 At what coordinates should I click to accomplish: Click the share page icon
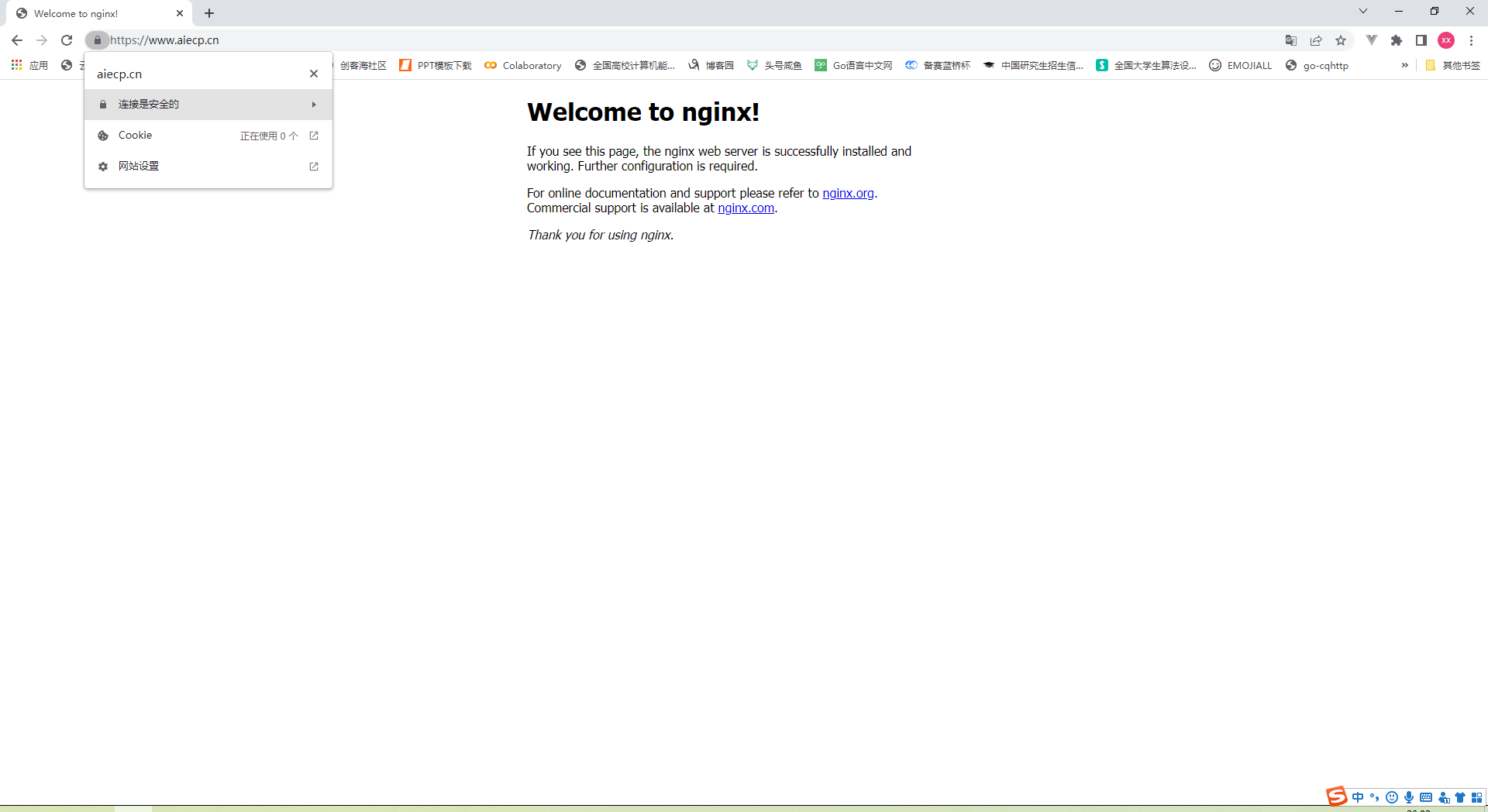pyautogui.click(x=1316, y=40)
